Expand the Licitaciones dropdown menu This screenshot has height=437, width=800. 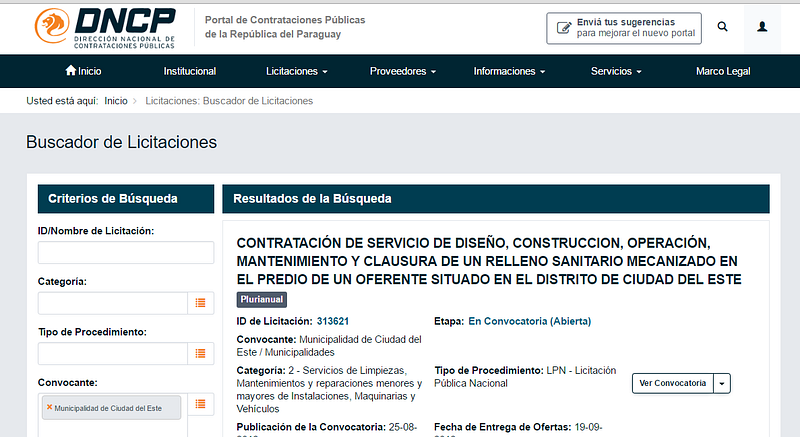[296, 71]
